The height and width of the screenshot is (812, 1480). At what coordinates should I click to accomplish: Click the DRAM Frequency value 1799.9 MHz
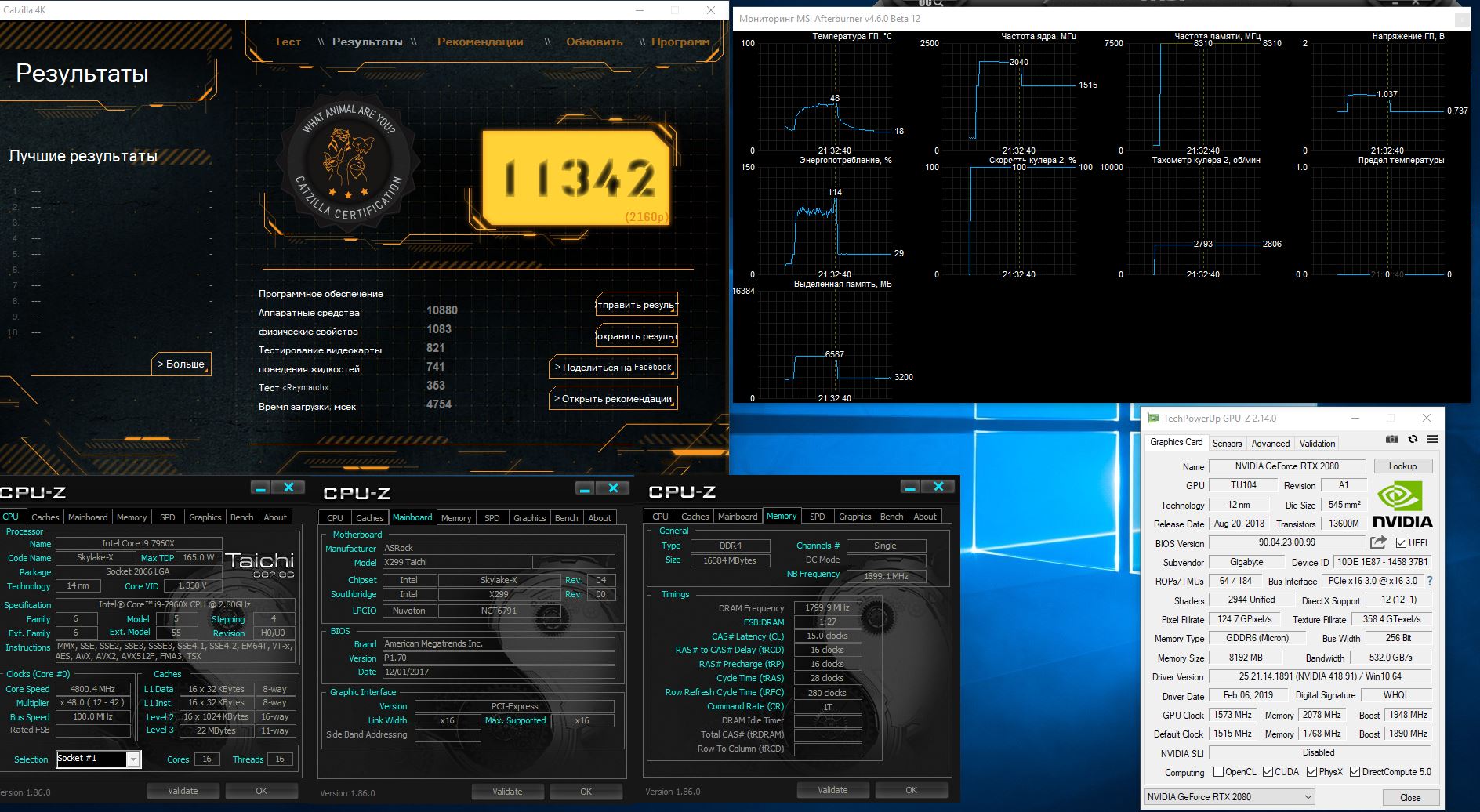click(x=828, y=607)
